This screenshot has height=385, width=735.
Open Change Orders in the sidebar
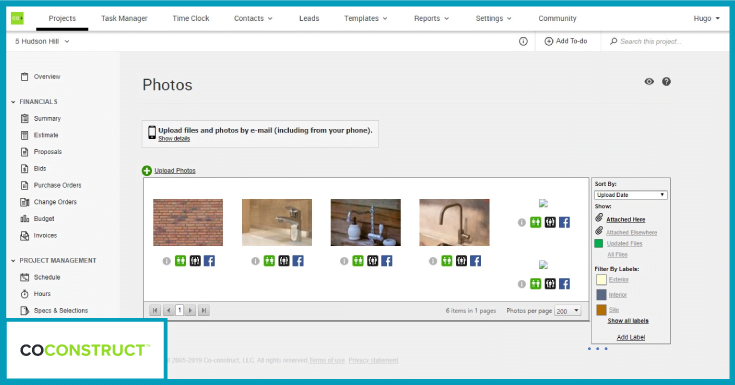pos(48,202)
